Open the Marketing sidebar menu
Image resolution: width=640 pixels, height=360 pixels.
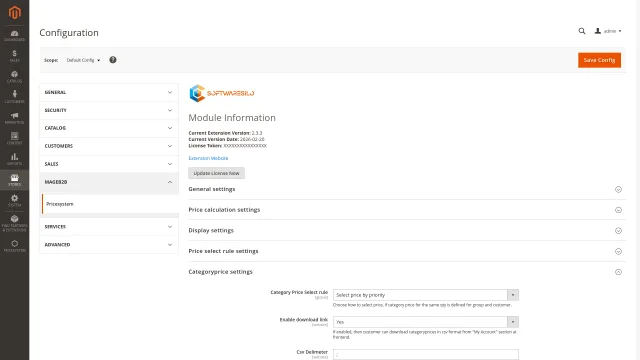point(14,118)
